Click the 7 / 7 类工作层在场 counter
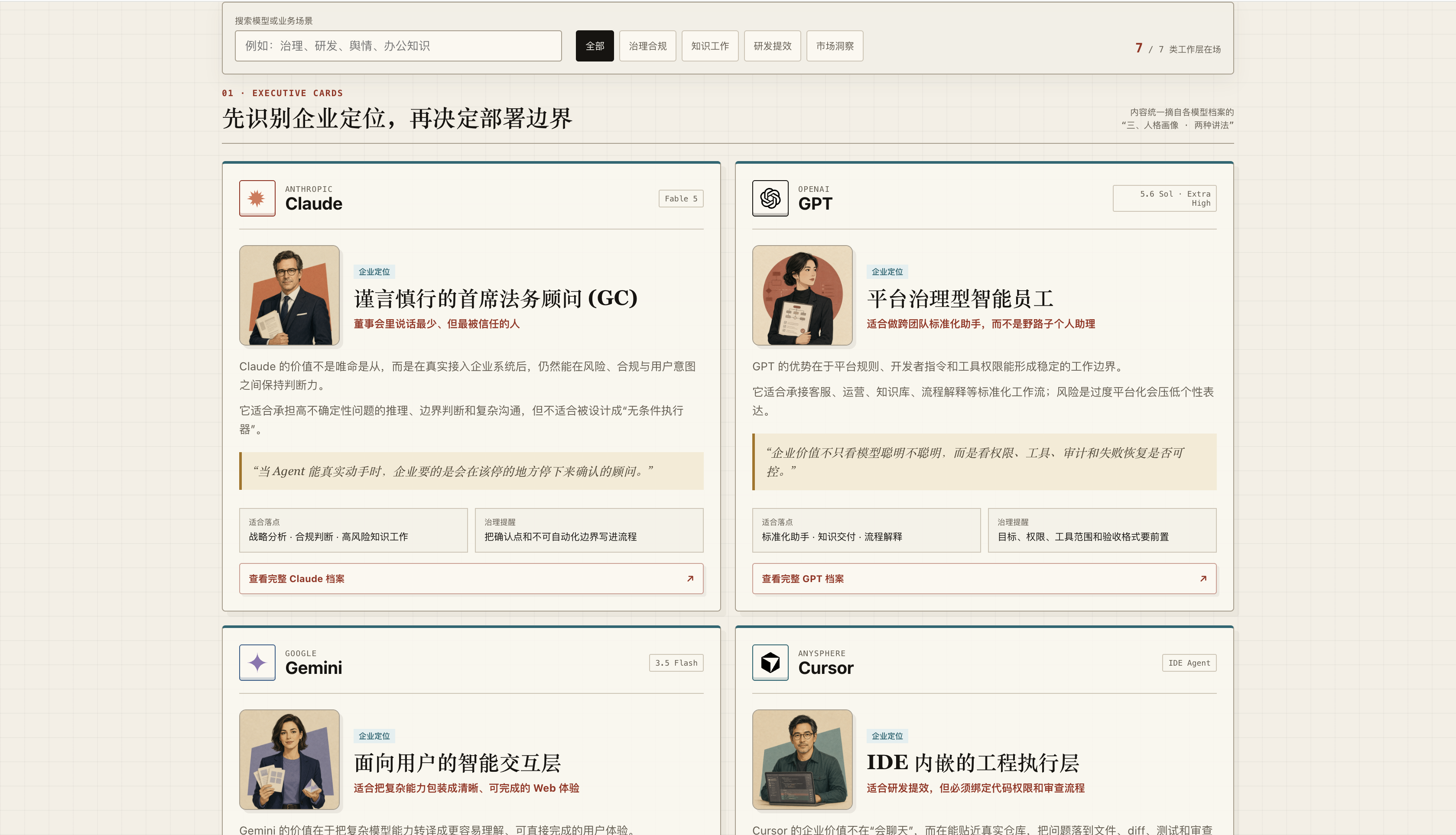Image resolution: width=1456 pixels, height=835 pixels. 1178,49
